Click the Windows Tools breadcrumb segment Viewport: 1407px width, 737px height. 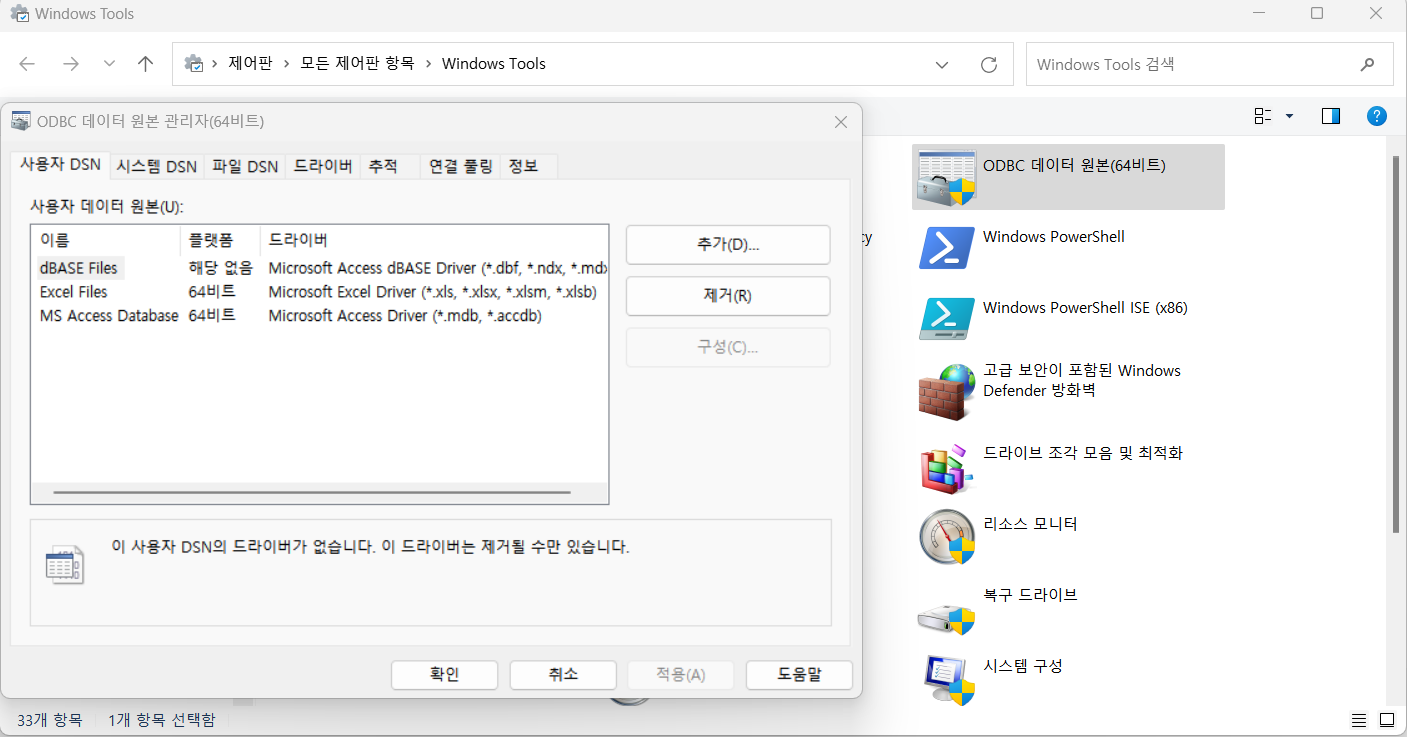pyautogui.click(x=494, y=64)
